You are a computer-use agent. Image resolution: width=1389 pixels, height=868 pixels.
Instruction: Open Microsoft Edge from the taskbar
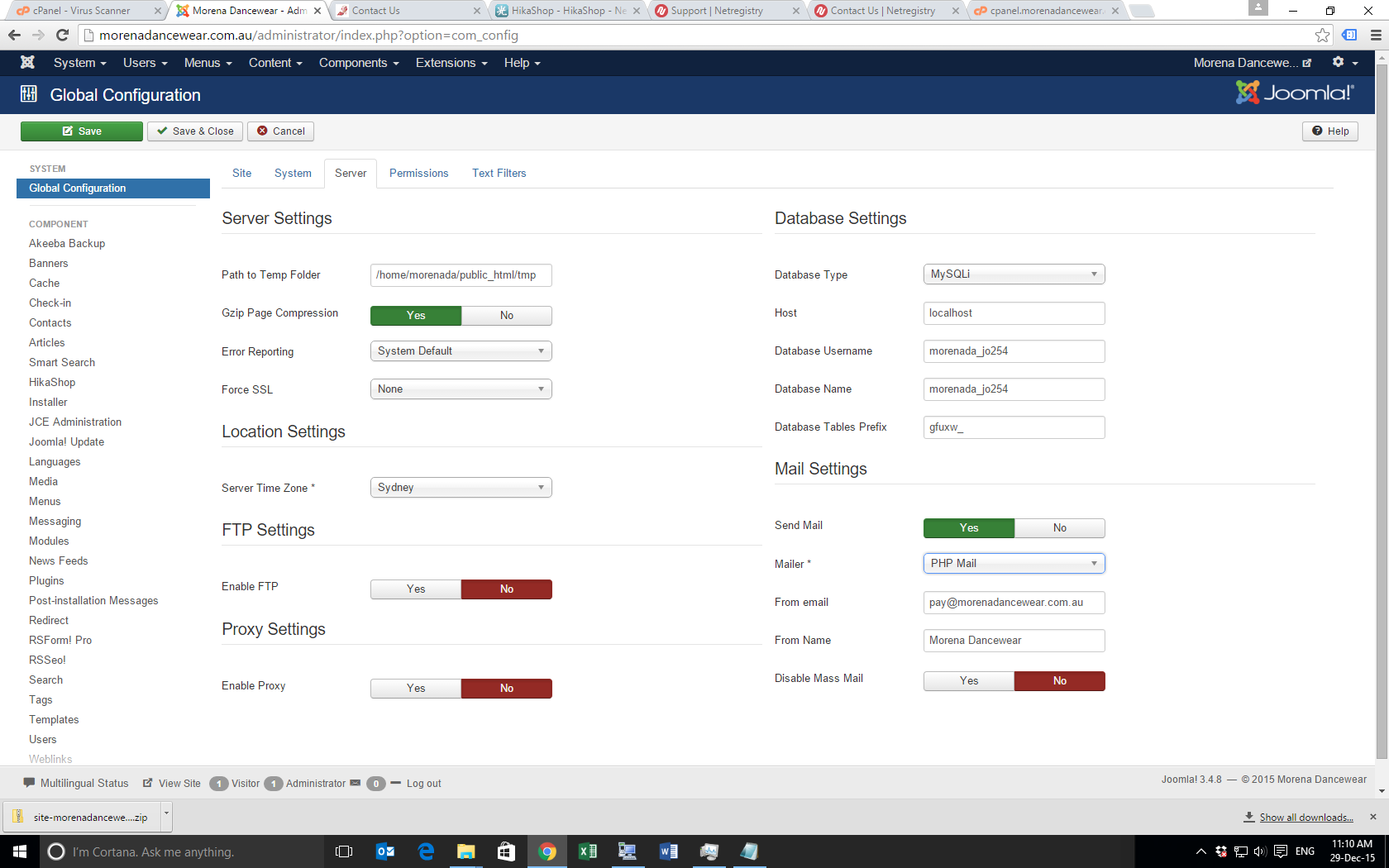(x=426, y=851)
